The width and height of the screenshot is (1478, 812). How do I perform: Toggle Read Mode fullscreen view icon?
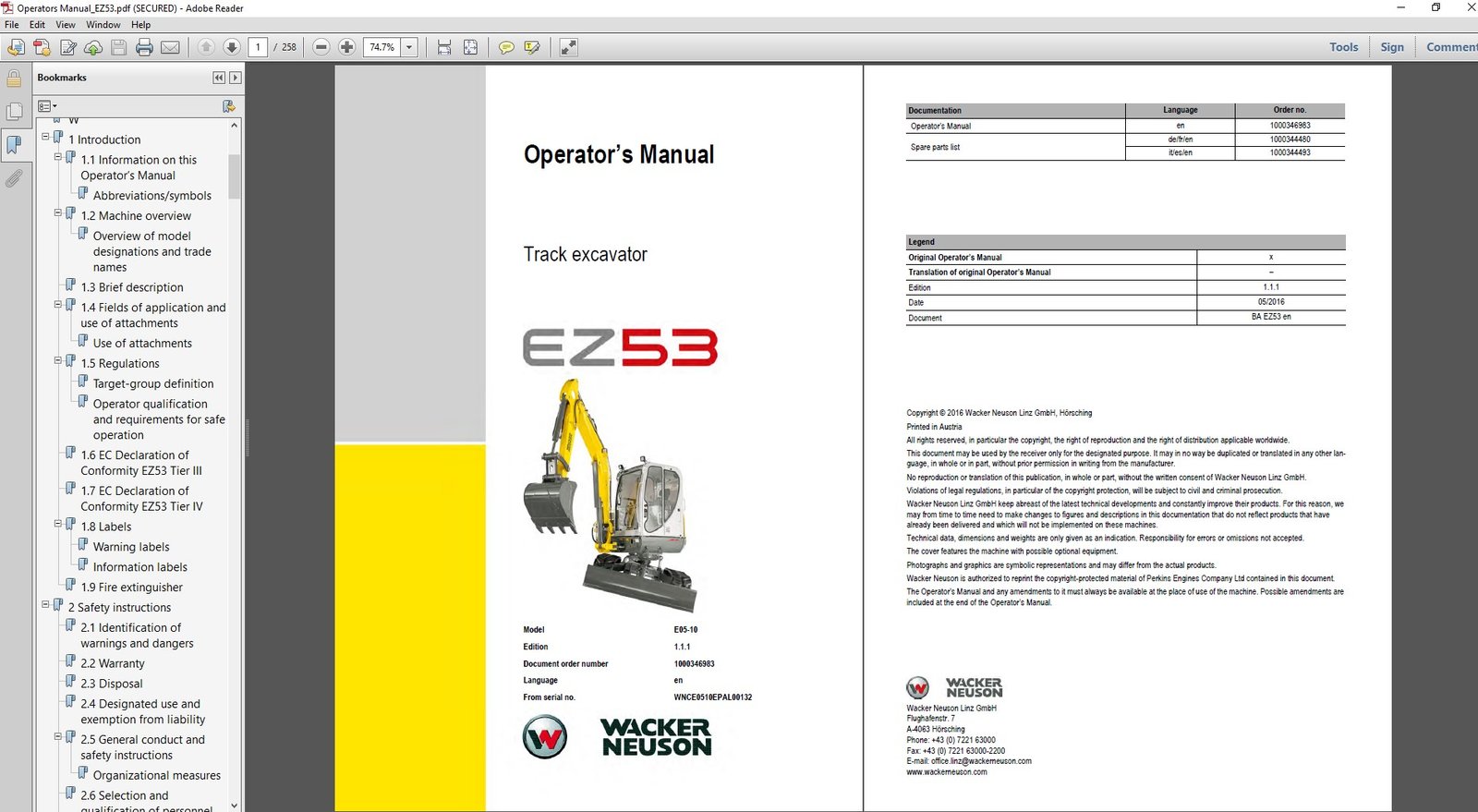569,47
